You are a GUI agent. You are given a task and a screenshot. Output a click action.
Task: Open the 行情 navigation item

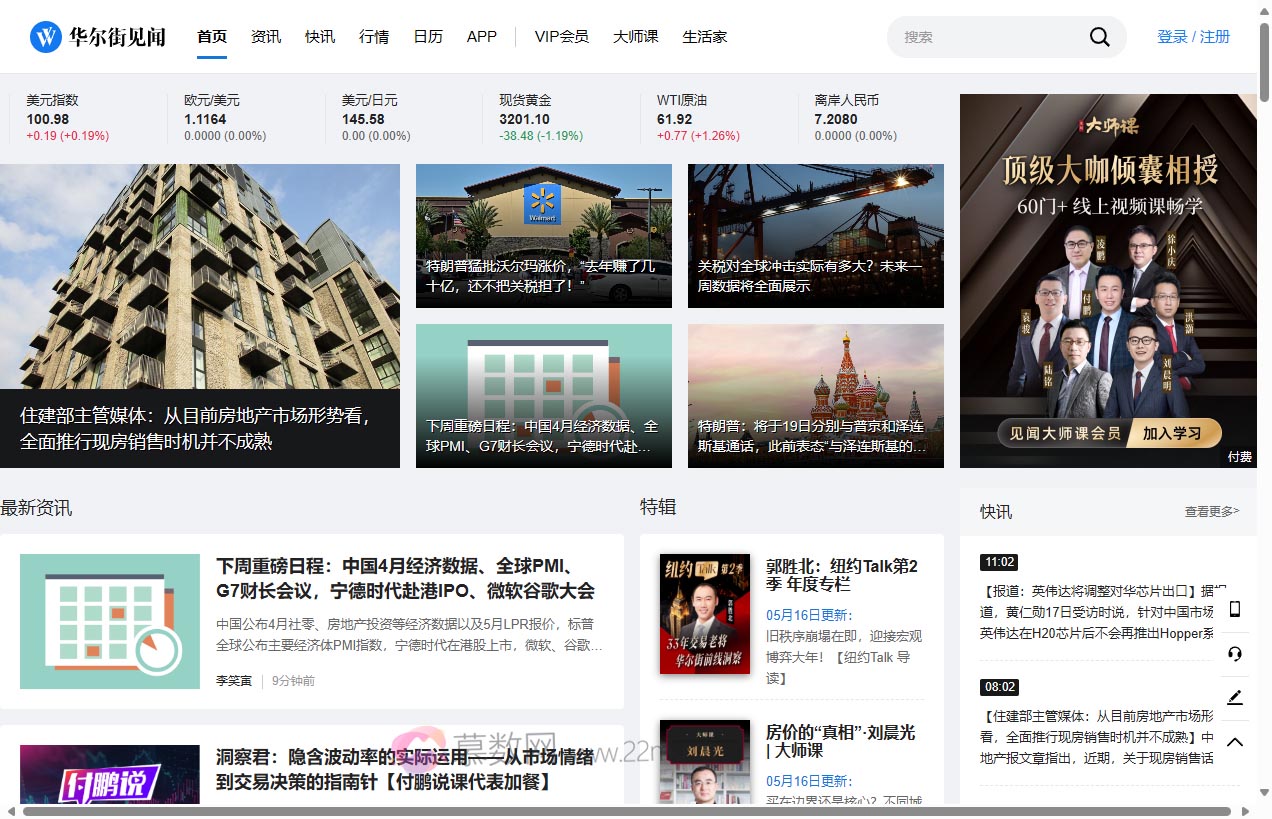[374, 36]
